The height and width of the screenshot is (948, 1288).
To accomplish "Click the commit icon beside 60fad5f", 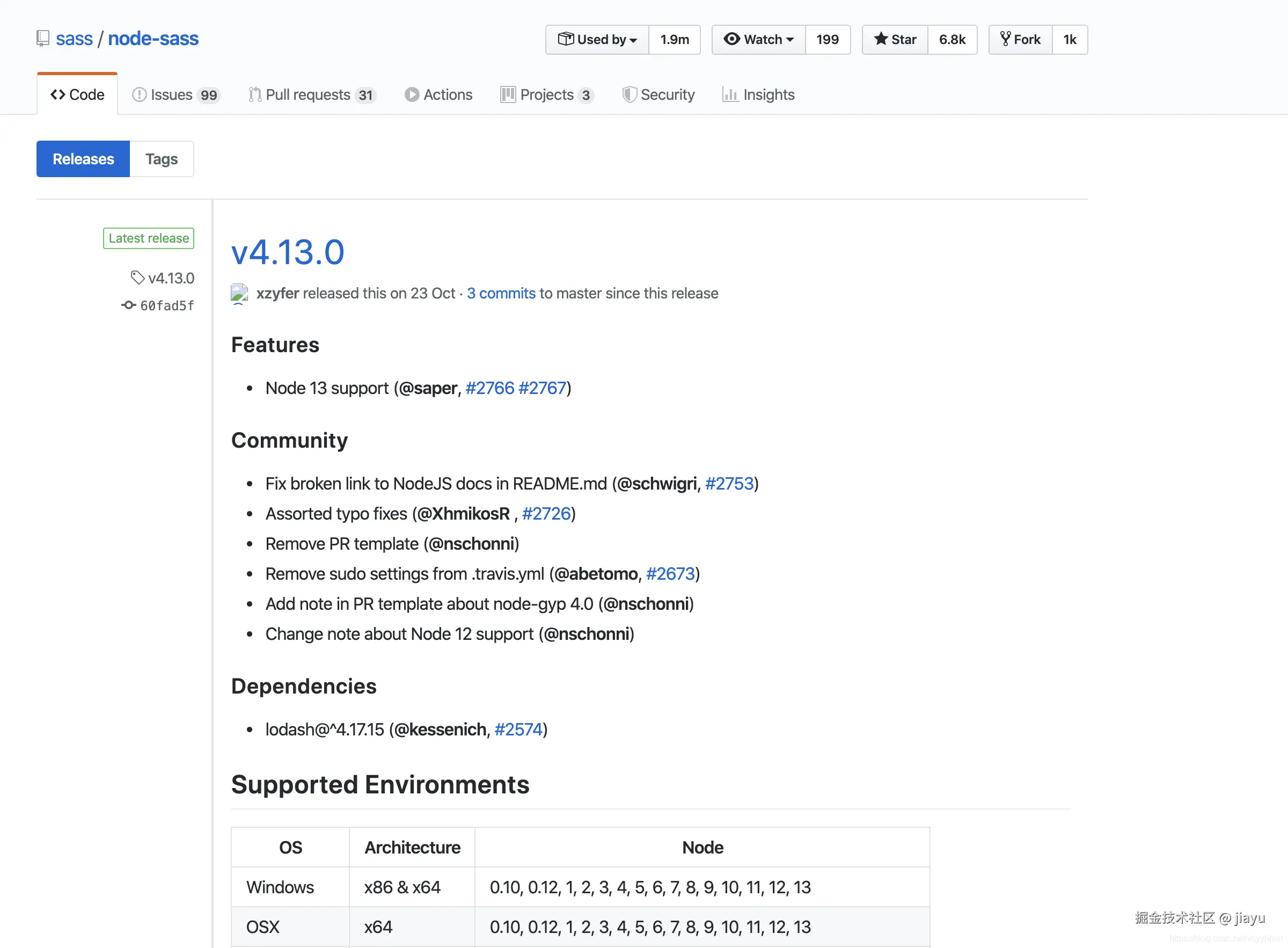I will point(128,305).
